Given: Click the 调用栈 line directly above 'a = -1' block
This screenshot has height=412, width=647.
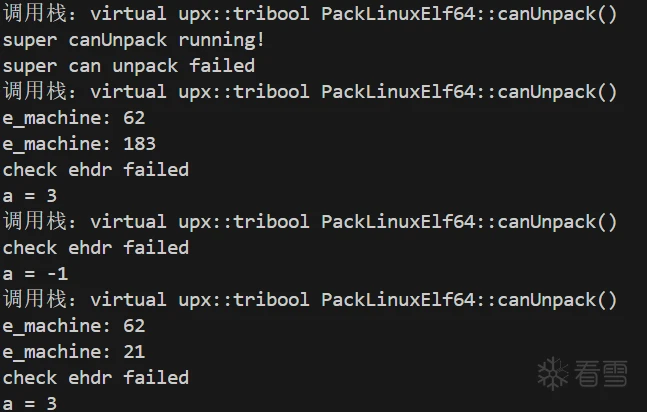Looking at the screenshot, I should coord(310,222).
